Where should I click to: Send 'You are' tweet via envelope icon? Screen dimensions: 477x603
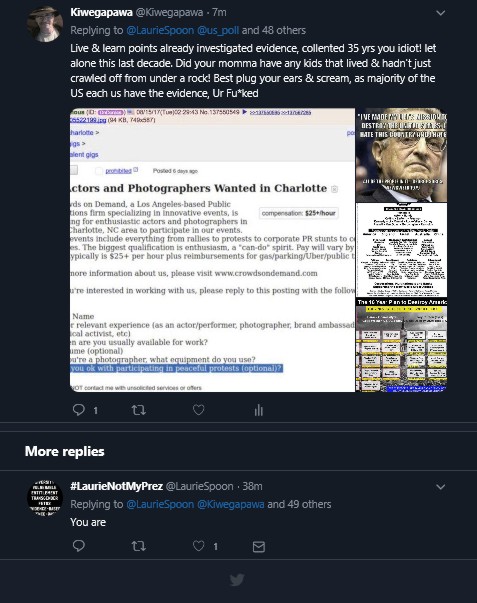point(259,546)
